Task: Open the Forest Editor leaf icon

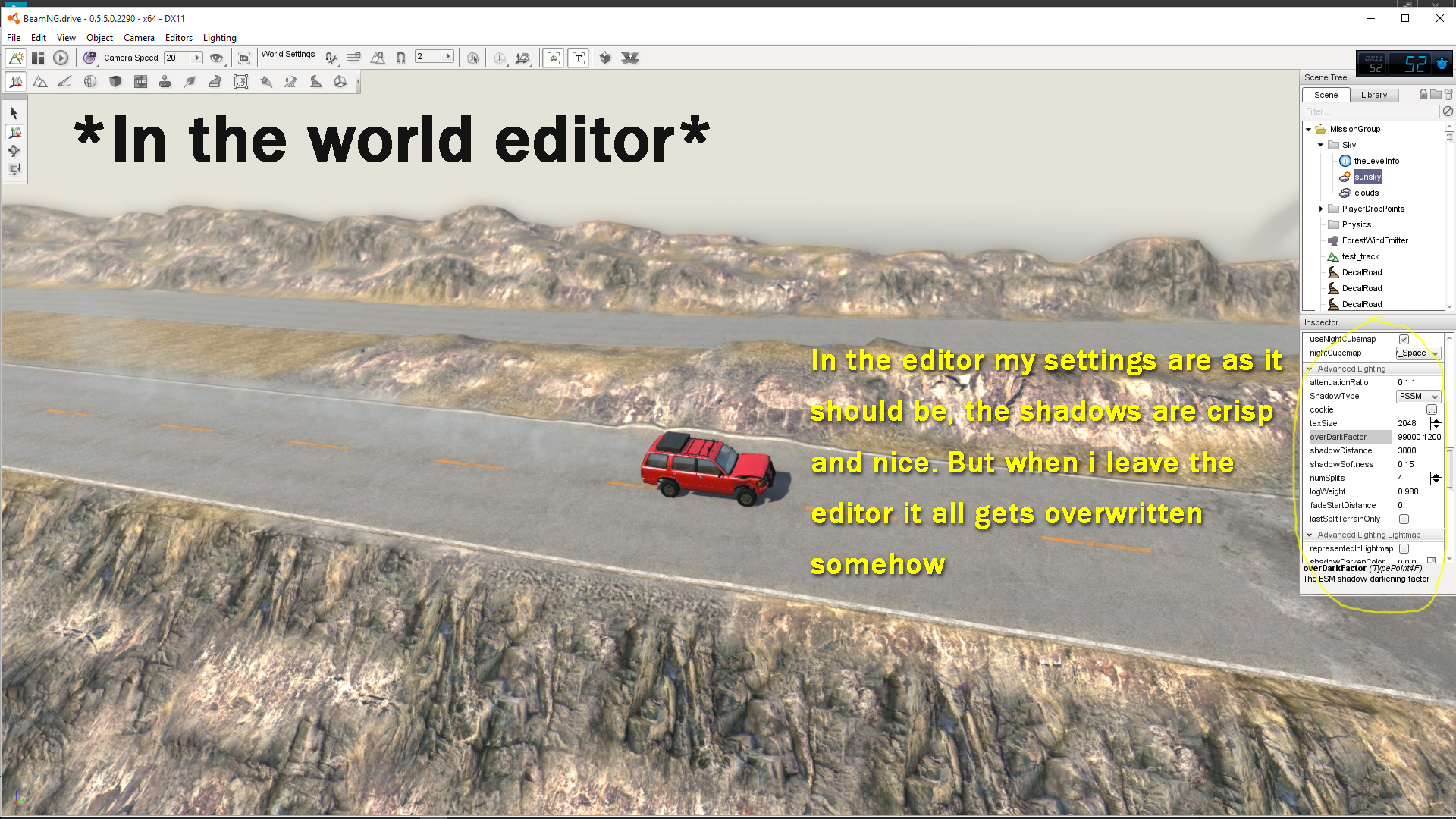Action: click(190, 82)
